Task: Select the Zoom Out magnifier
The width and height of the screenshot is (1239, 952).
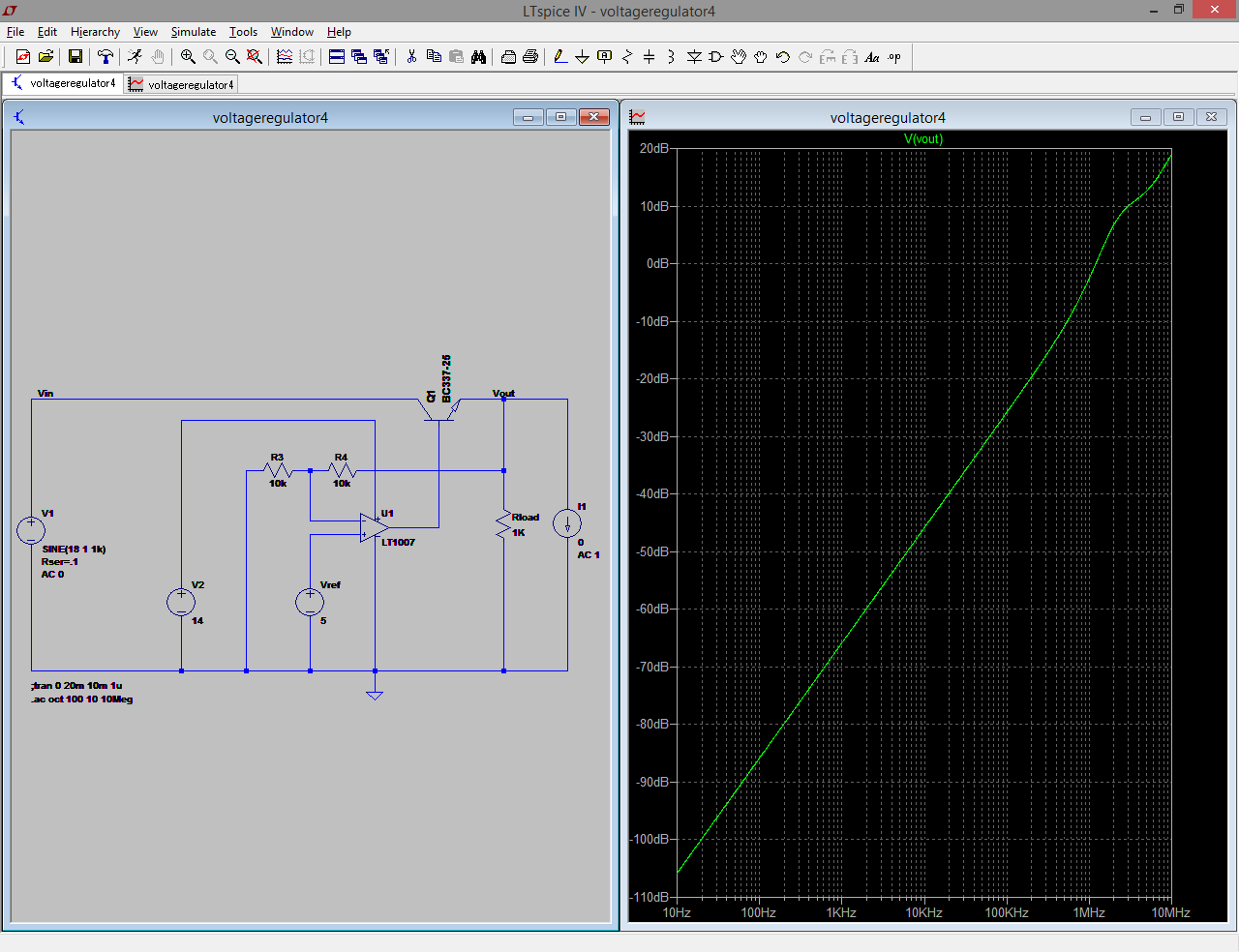Action: 232,57
